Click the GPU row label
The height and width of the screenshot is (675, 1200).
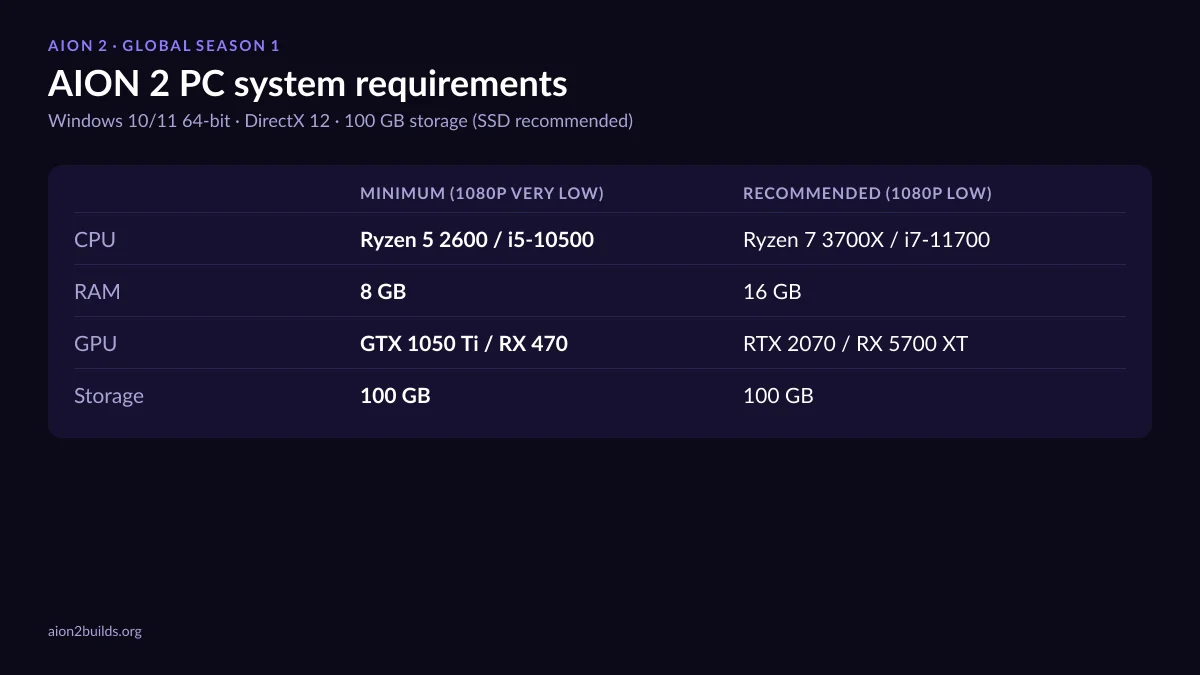[95, 344]
